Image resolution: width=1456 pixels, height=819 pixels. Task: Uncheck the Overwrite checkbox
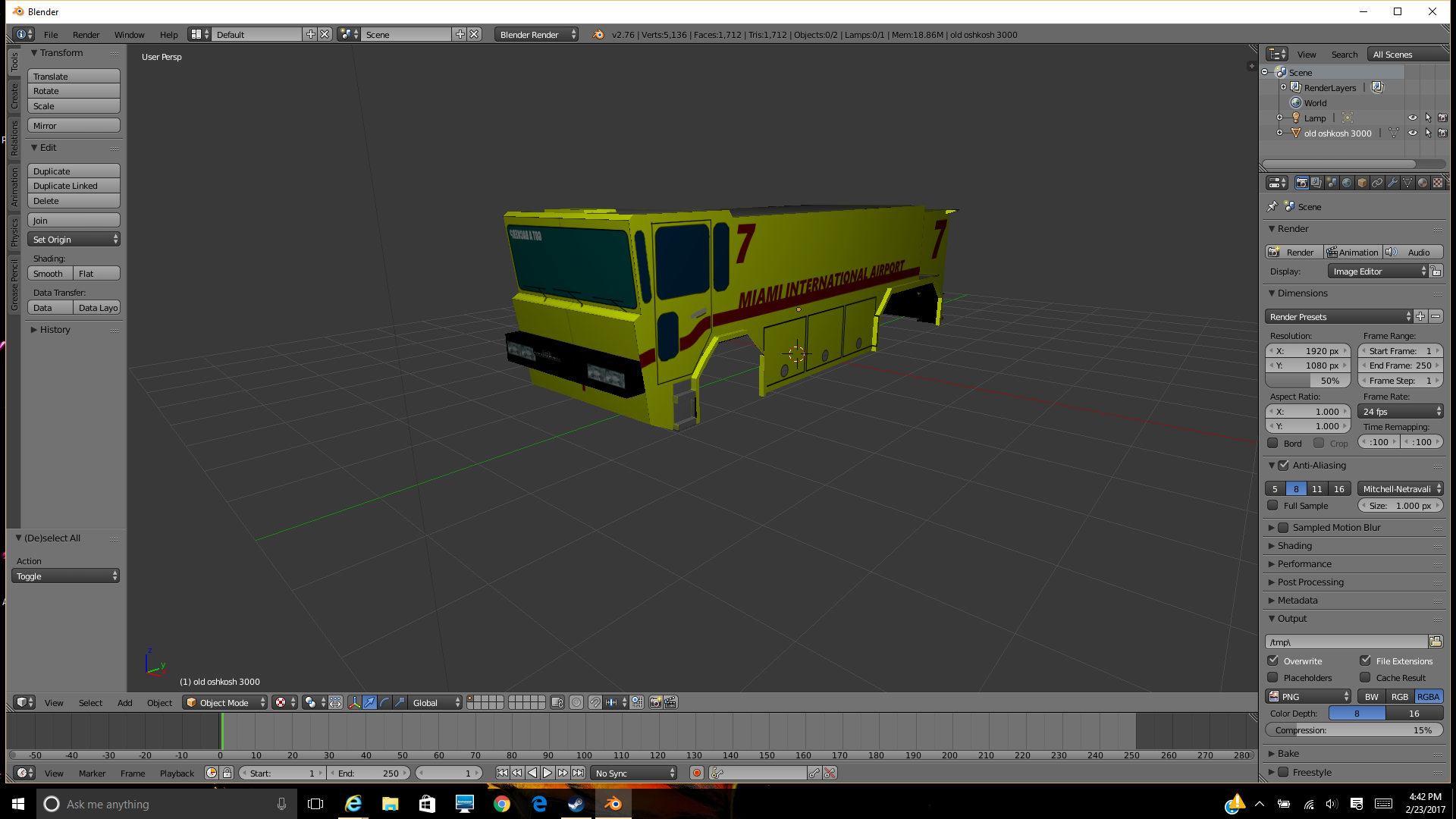[1273, 661]
